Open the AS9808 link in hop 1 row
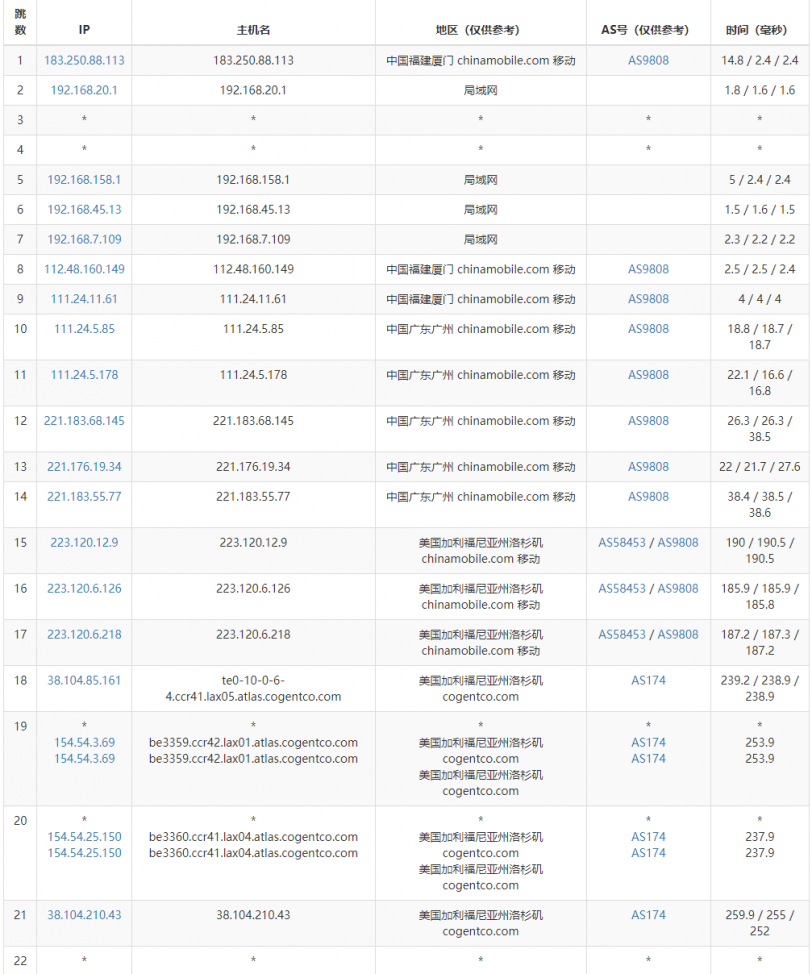Screen dimensions: 812x974 pyautogui.click(x=648, y=60)
